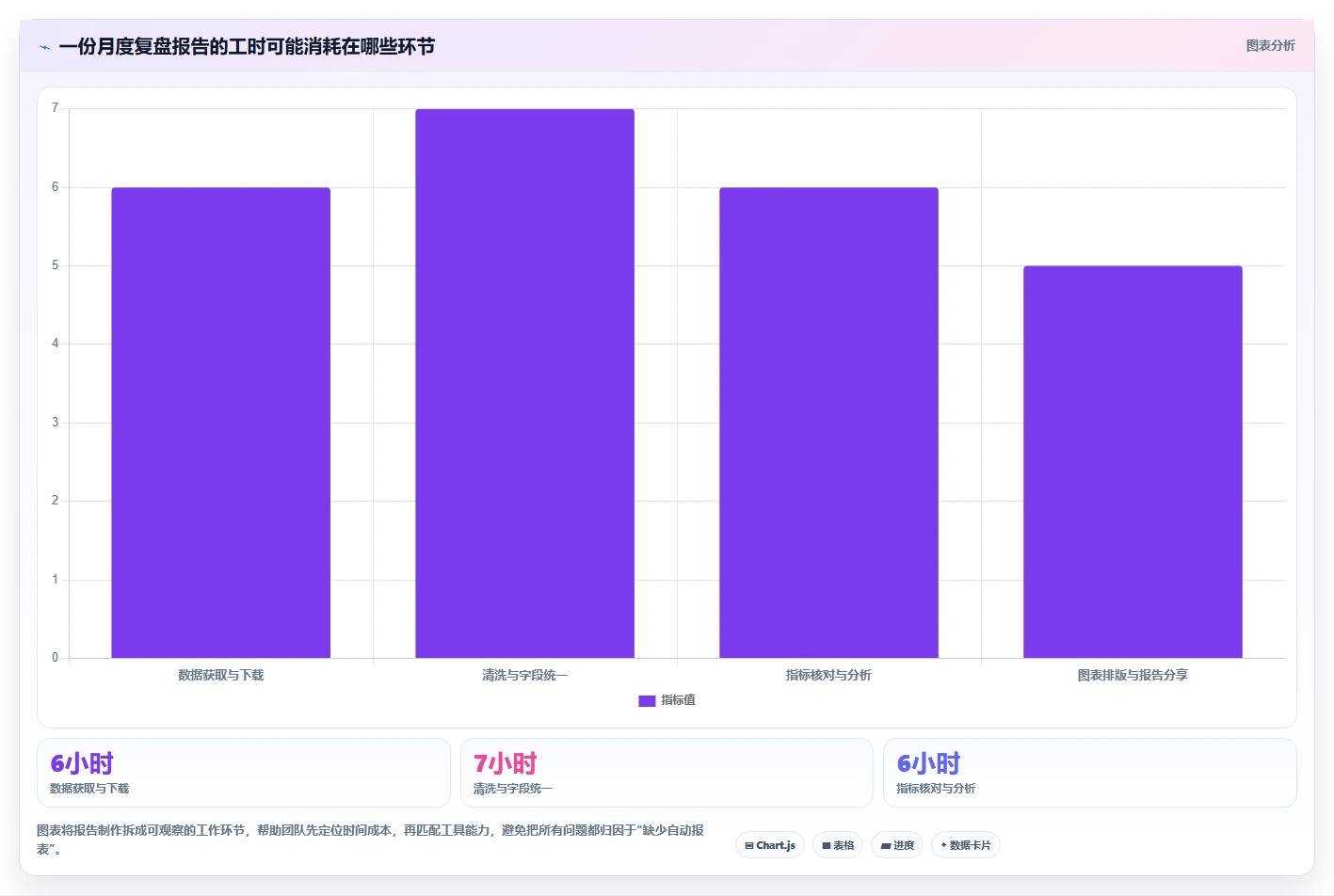Open the 6小时 指标核对与分析 stat card
Image resolution: width=1334 pixels, height=896 pixels.
coord(1090,773)
